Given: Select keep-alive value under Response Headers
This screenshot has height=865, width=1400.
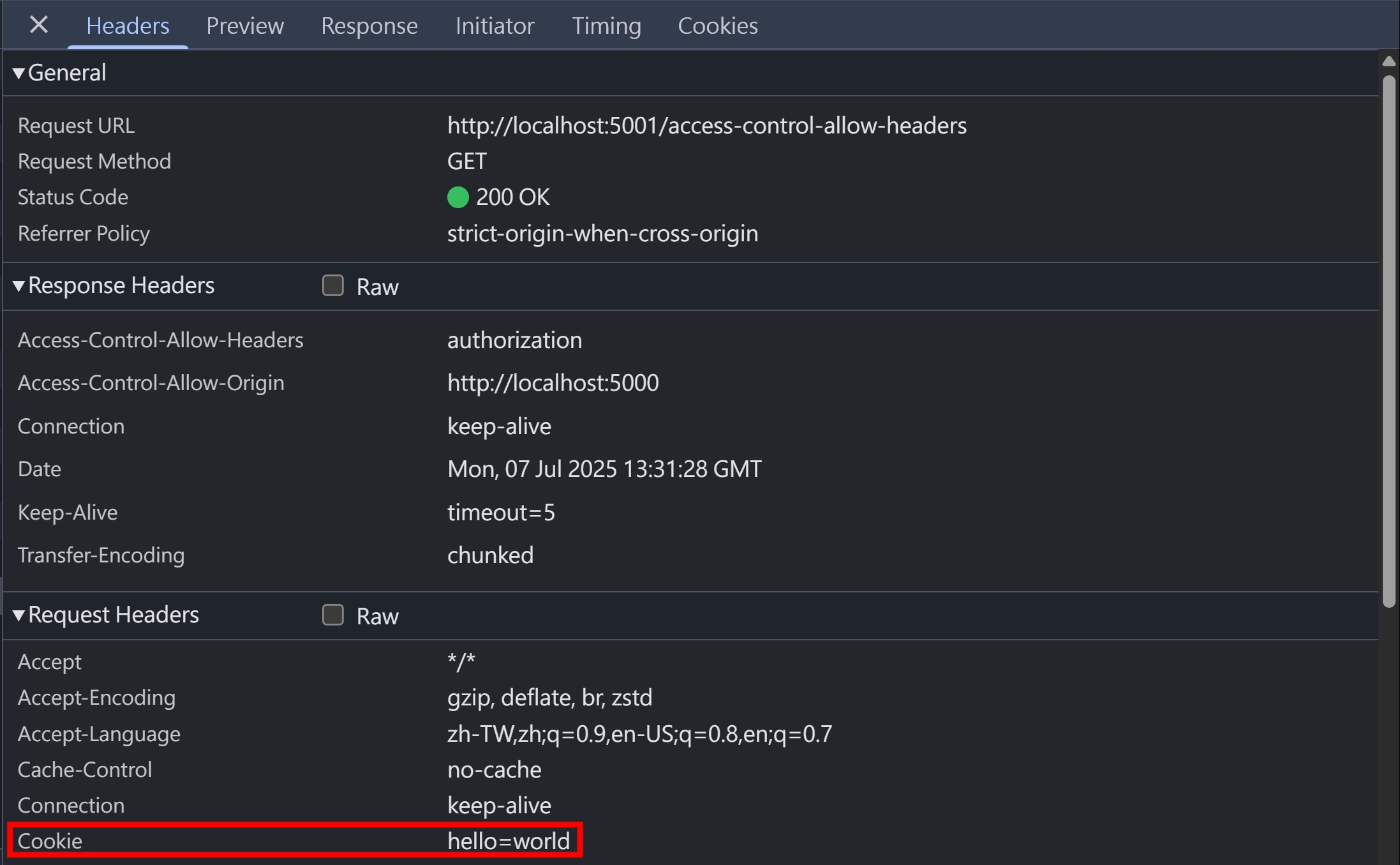Looking at the screenshot, I should click(499, 426).
